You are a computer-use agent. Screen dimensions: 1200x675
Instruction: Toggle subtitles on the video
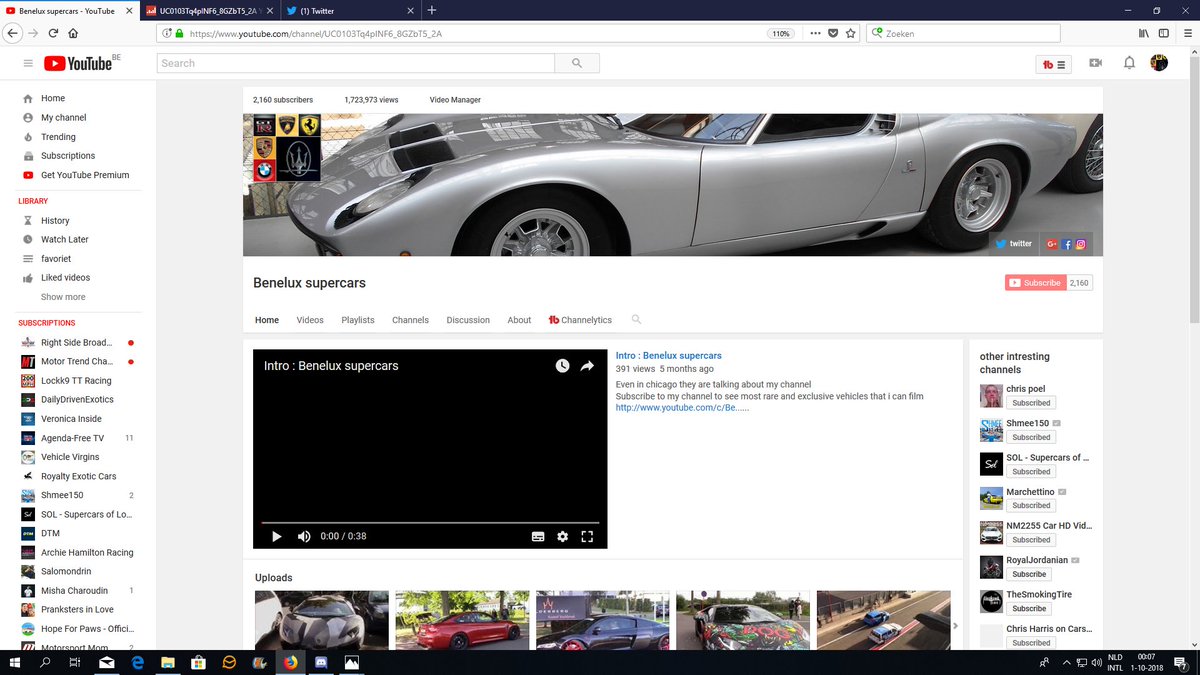pos(538,536)
